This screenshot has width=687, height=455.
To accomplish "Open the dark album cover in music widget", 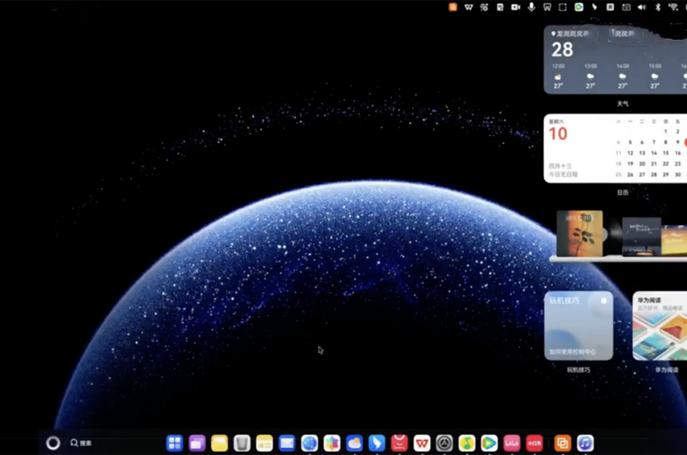I will [641, 236].
